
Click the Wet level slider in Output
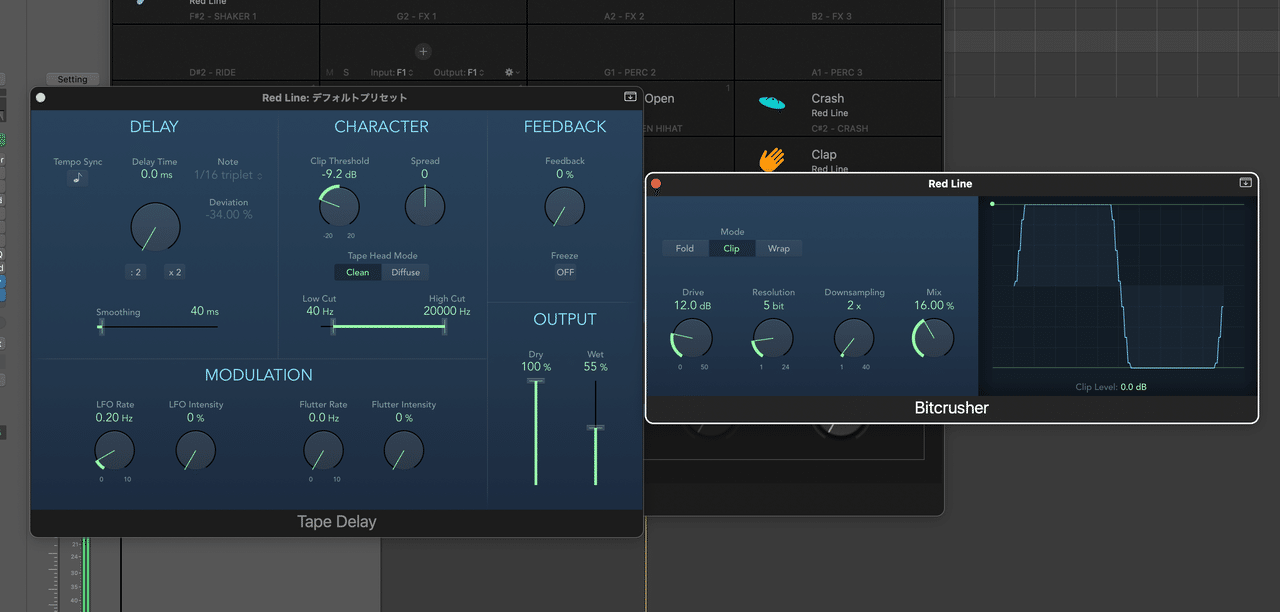(596, 430)
